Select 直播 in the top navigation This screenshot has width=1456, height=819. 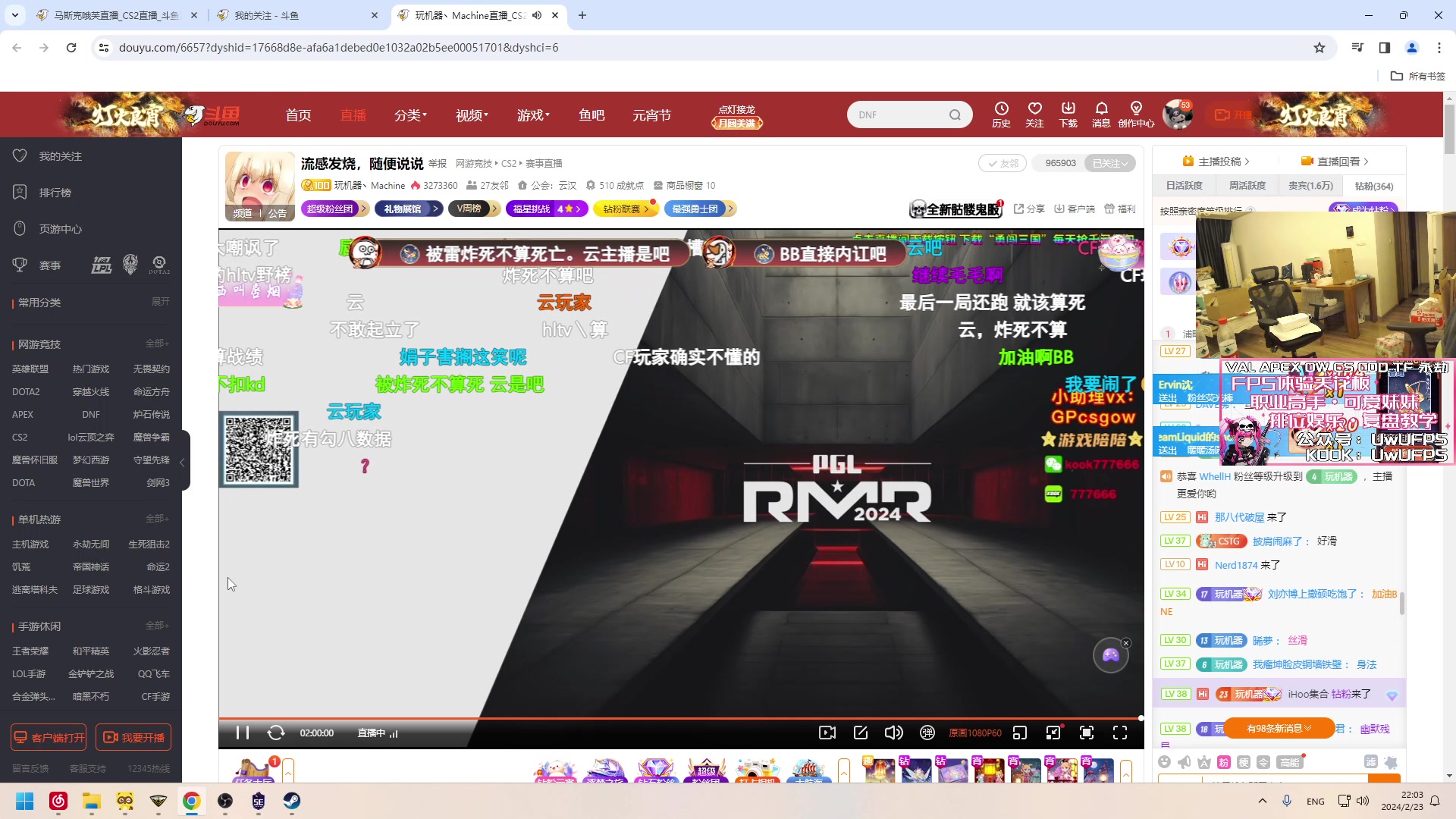(353, 115)
